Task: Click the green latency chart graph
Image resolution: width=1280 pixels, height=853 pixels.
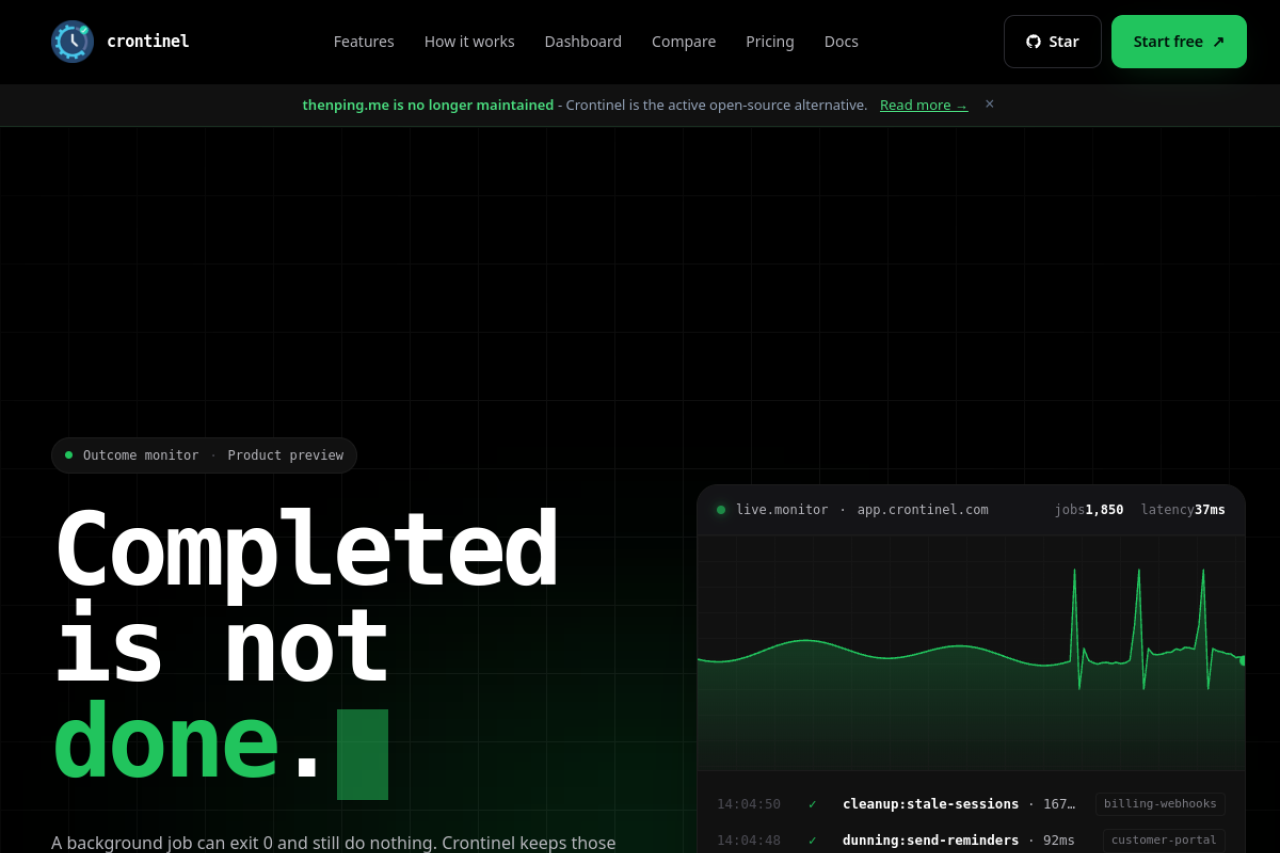Action: [971, 652]
